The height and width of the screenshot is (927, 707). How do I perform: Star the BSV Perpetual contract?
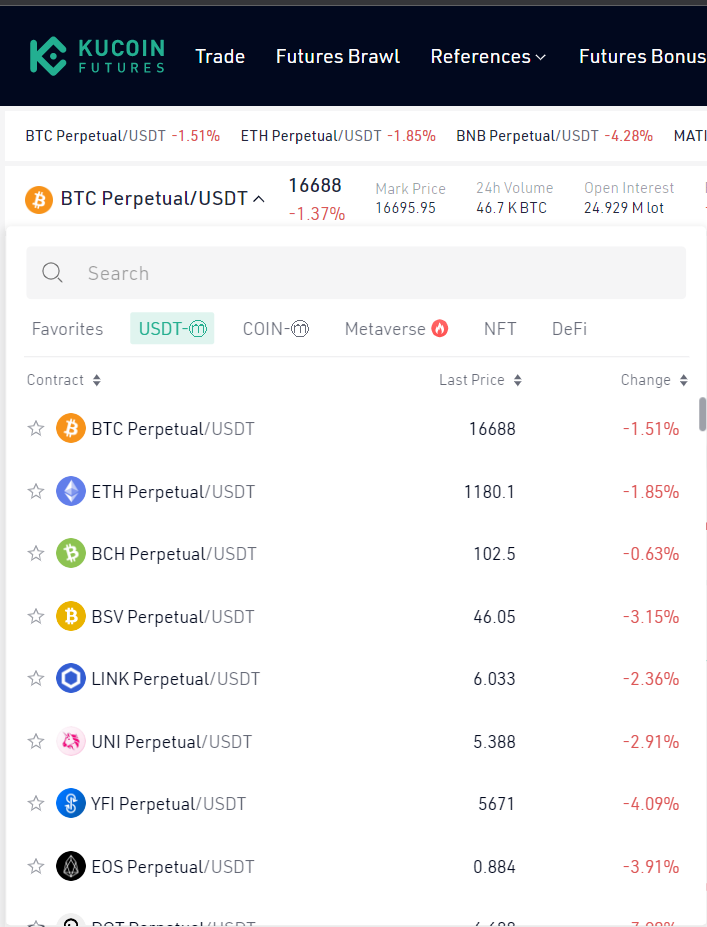point(36,617)
